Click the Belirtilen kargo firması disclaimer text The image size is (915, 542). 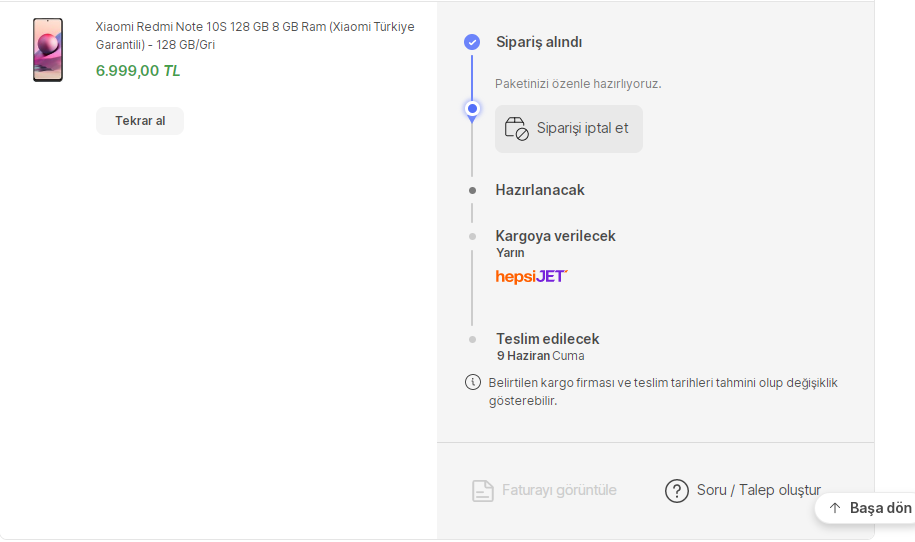663,391
